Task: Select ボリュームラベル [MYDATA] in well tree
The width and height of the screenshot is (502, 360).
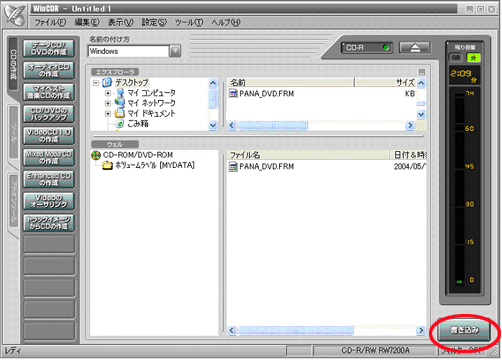Action: [155, 165]
